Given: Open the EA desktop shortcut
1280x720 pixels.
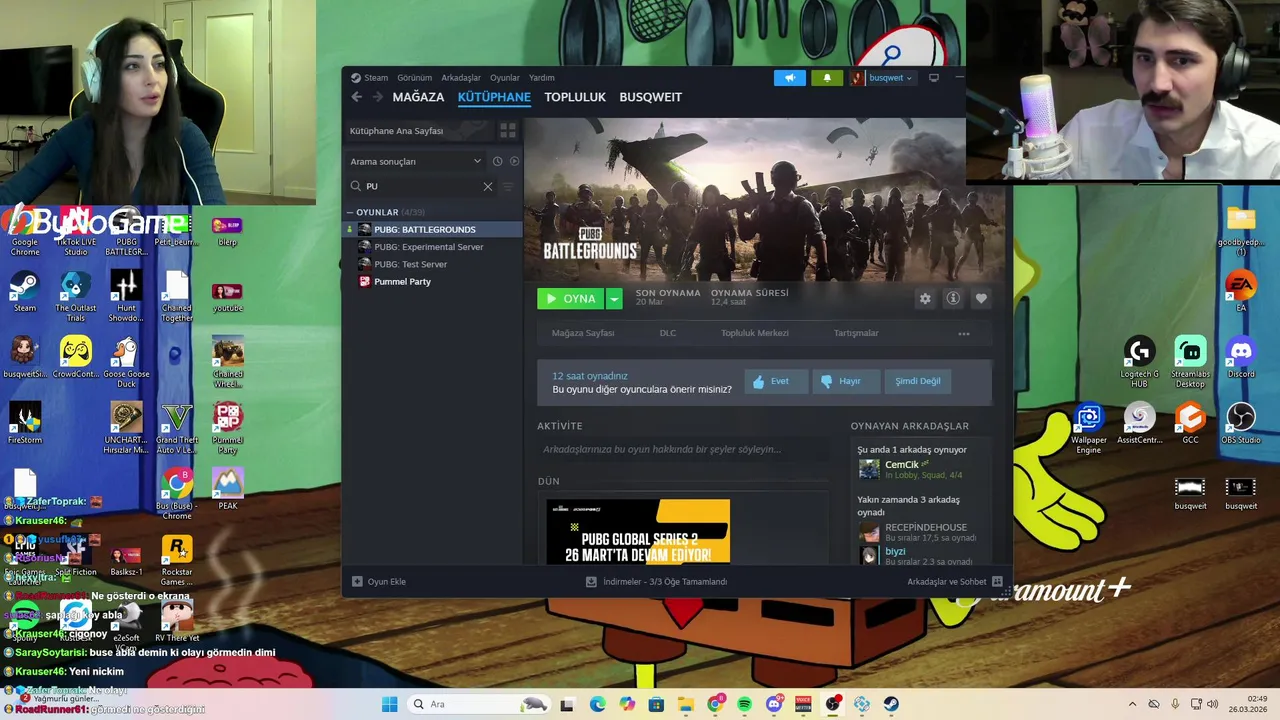Looking at the screenshot, I should (1241, 292).
